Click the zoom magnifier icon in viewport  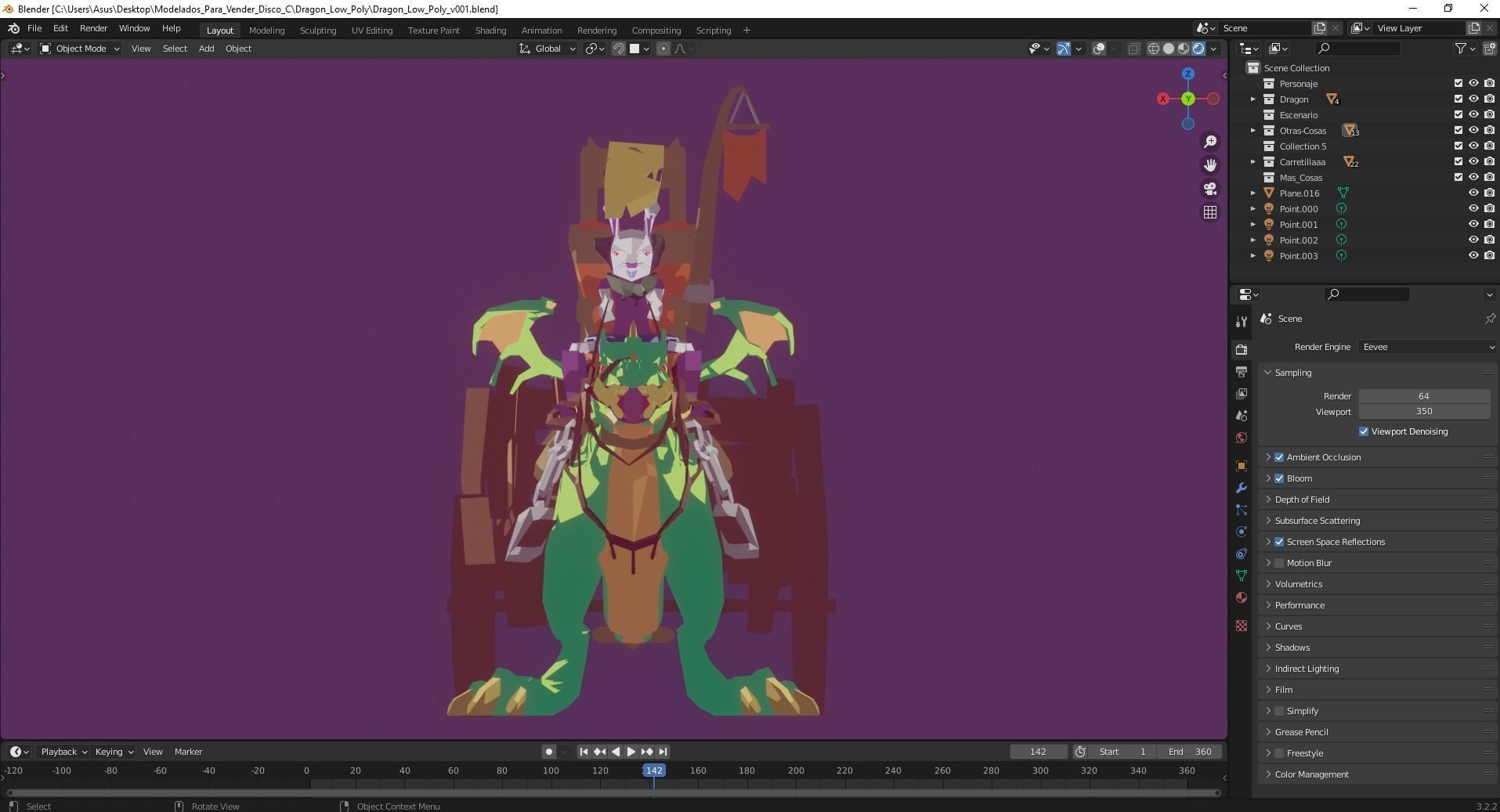(1210, 142)
